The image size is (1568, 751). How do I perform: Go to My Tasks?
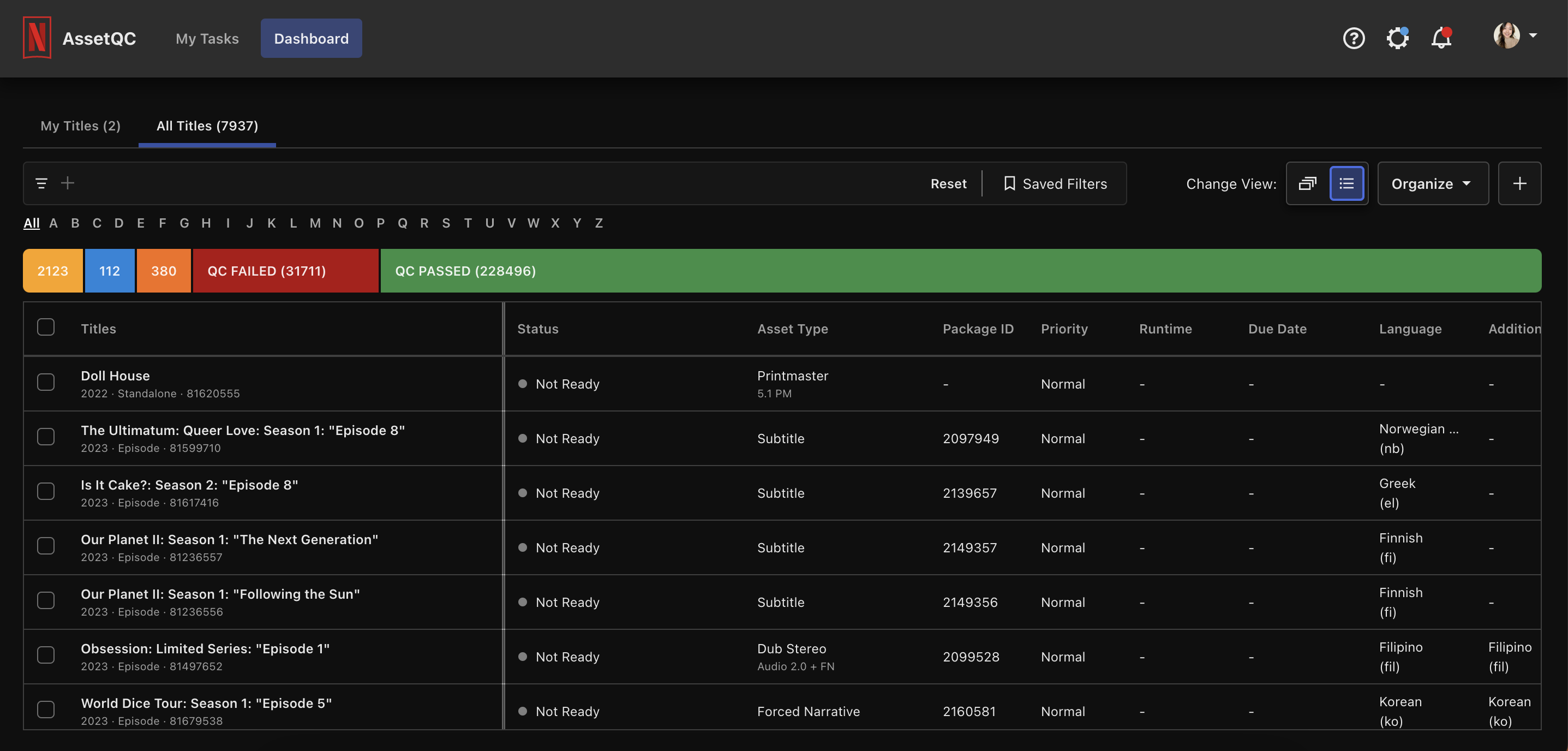pos(207,38)
